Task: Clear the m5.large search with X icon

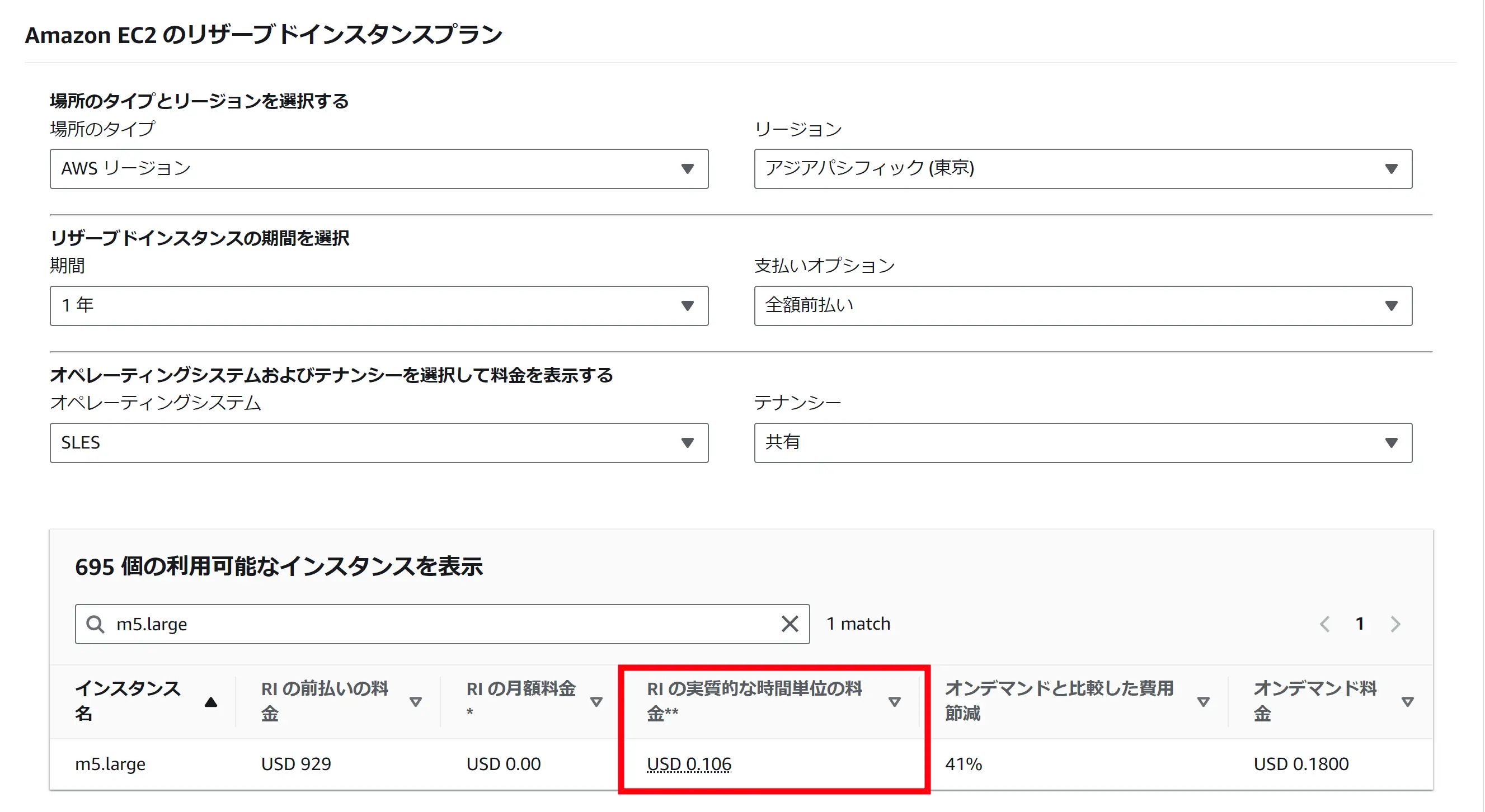Action: click(790, 624)
